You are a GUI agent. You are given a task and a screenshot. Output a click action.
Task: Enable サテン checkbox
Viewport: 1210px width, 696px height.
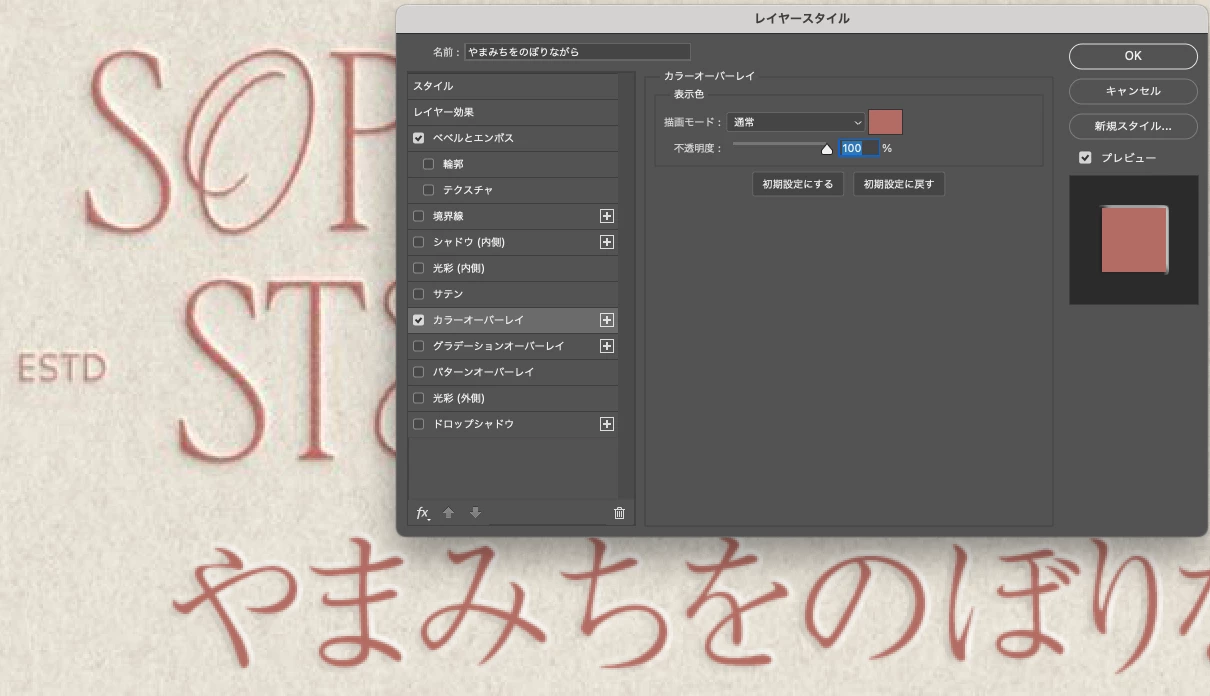[419, 294]
